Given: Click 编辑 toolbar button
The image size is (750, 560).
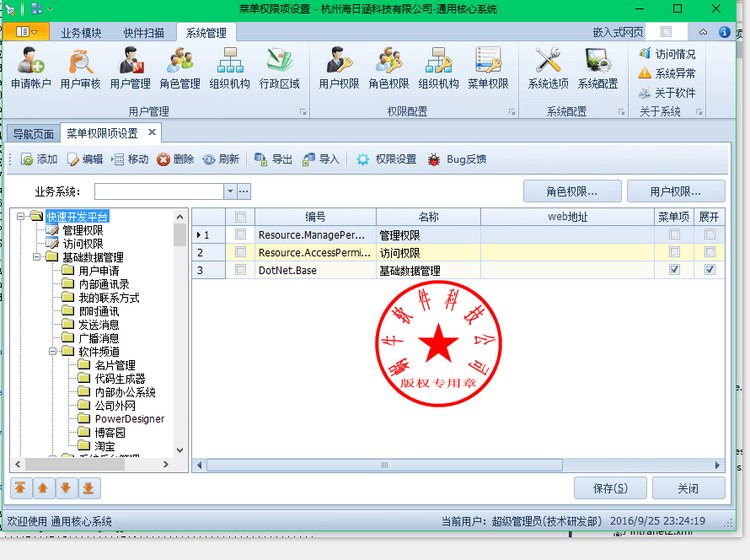Looking at the screenshot, I should 85,159.
